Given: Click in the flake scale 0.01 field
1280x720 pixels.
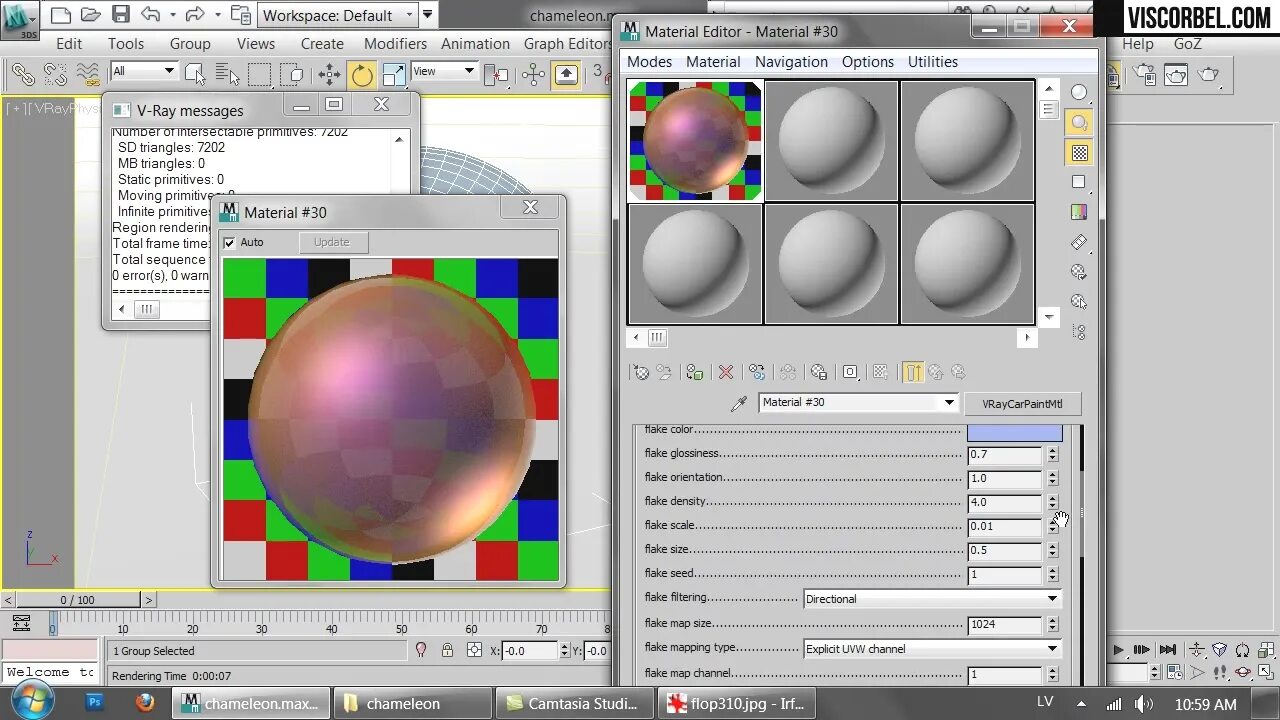Looking at the screenshot, I should pos(1005,526).
